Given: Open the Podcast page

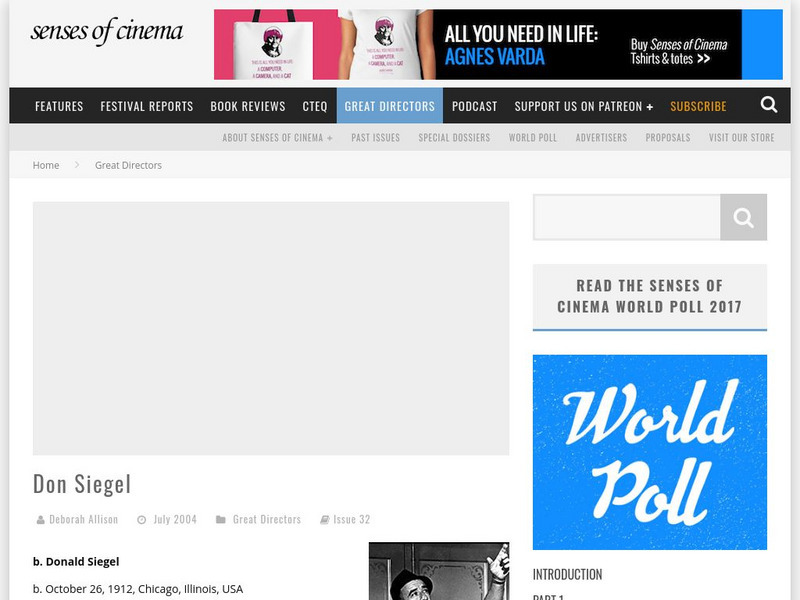Looking at the screenshot, I should tap(474, 106).
